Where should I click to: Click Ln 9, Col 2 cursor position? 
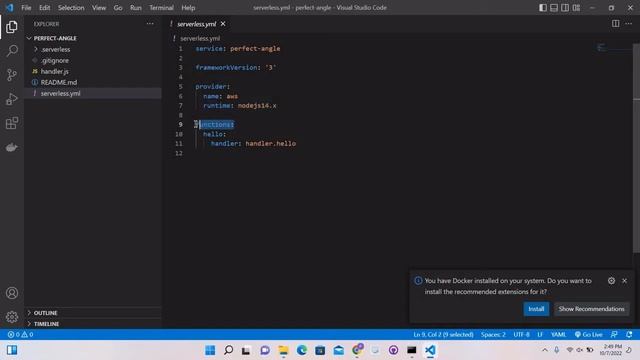point(443,334)
